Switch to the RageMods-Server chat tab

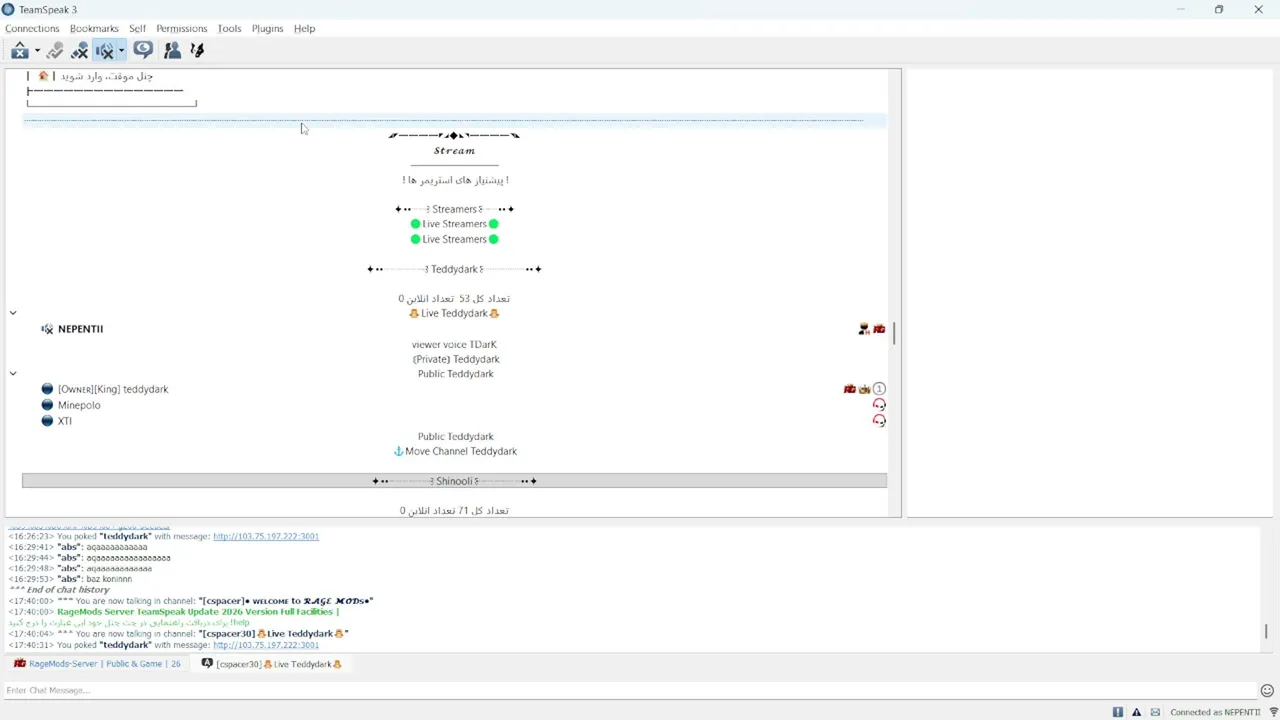click(97, 664)
